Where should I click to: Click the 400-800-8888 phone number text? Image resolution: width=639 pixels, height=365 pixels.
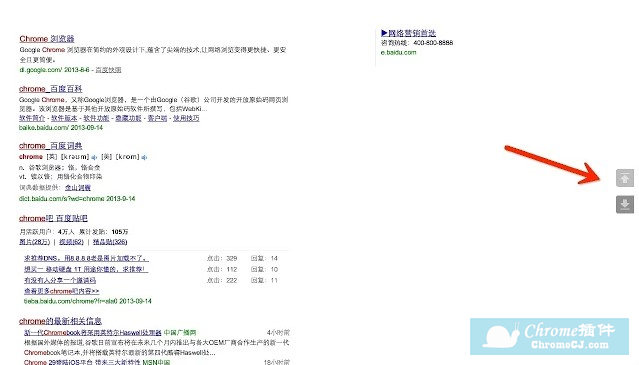[x=433, y=43]
